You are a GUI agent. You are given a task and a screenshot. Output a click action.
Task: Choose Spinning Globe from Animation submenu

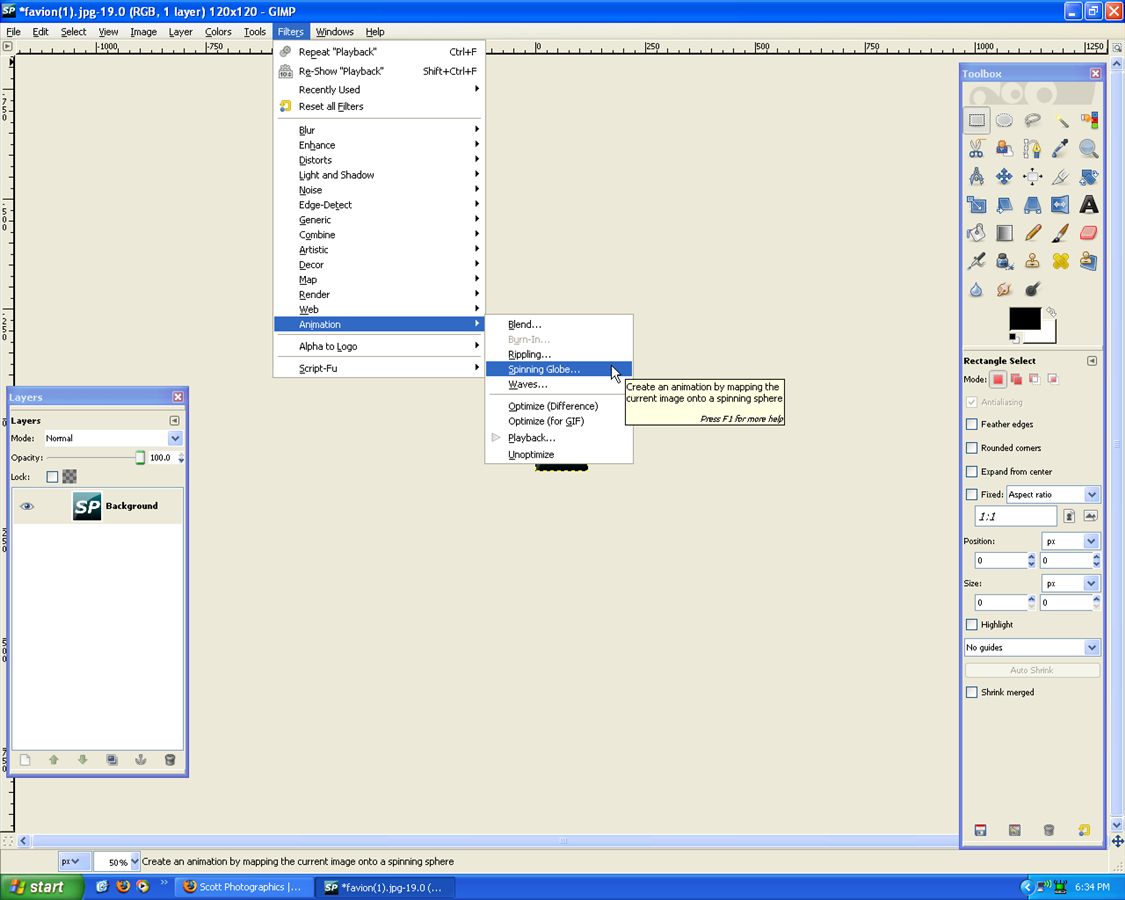click(559, 370)
